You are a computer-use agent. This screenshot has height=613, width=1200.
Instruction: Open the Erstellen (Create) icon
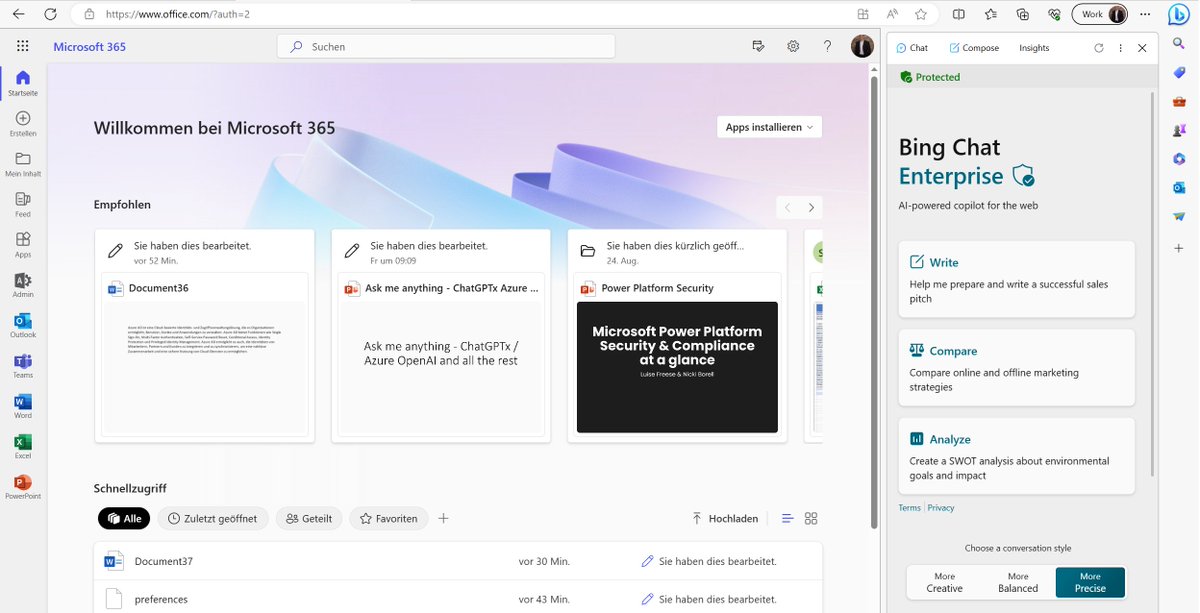[x=22, y=120]
